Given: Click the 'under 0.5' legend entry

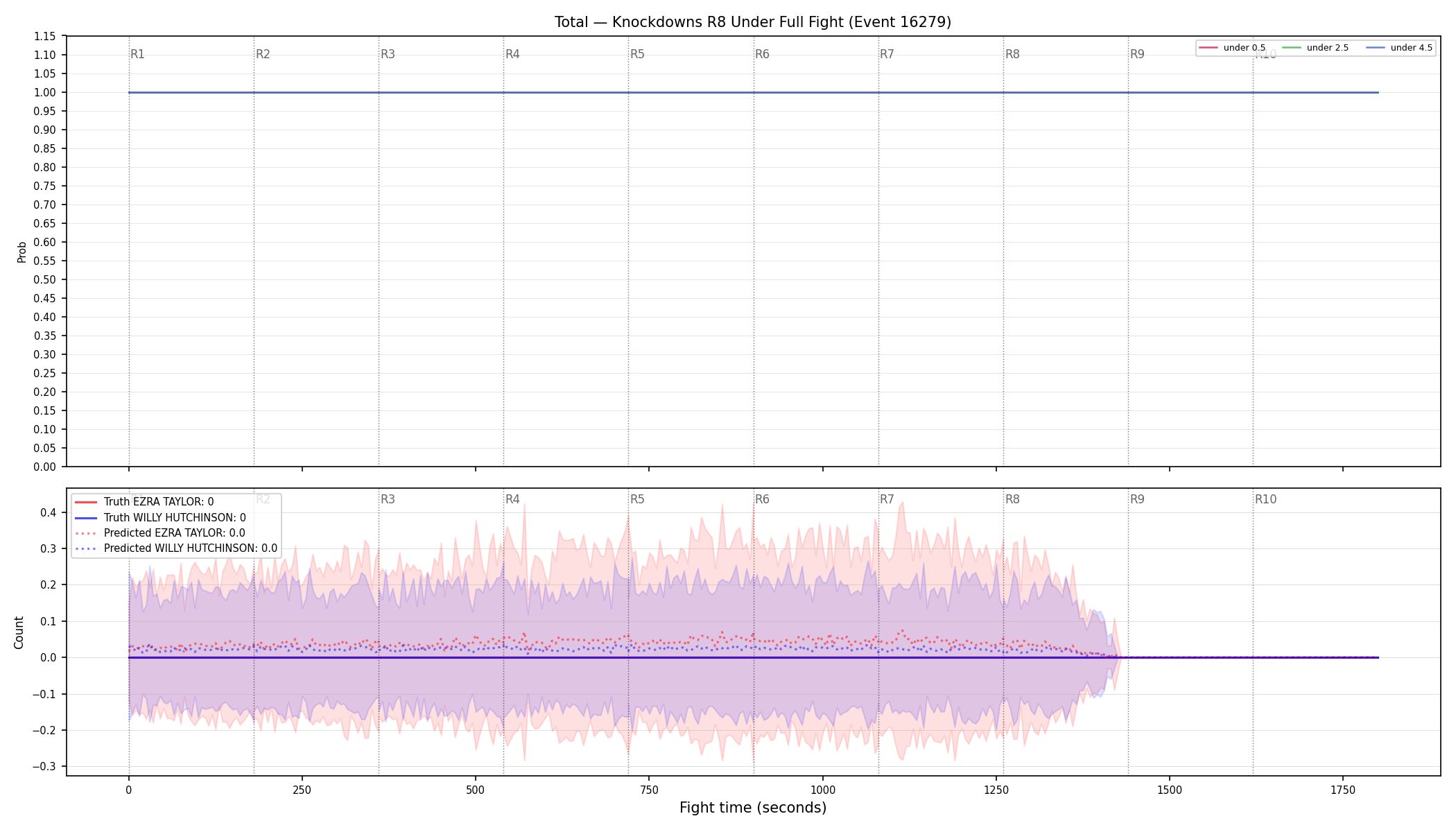Looking at the screenshot, I should [x=1232, y=48].
